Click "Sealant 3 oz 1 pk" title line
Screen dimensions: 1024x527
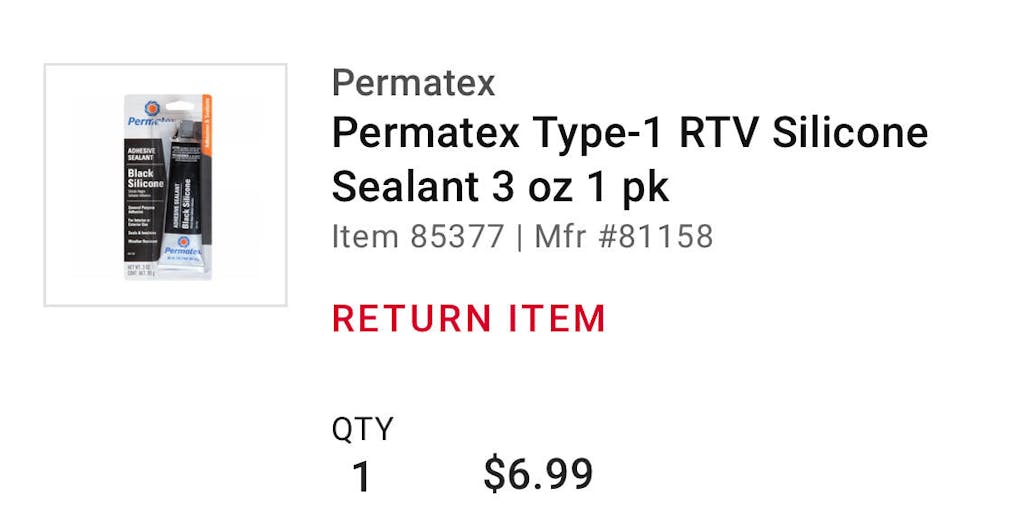tap(500, 187)
